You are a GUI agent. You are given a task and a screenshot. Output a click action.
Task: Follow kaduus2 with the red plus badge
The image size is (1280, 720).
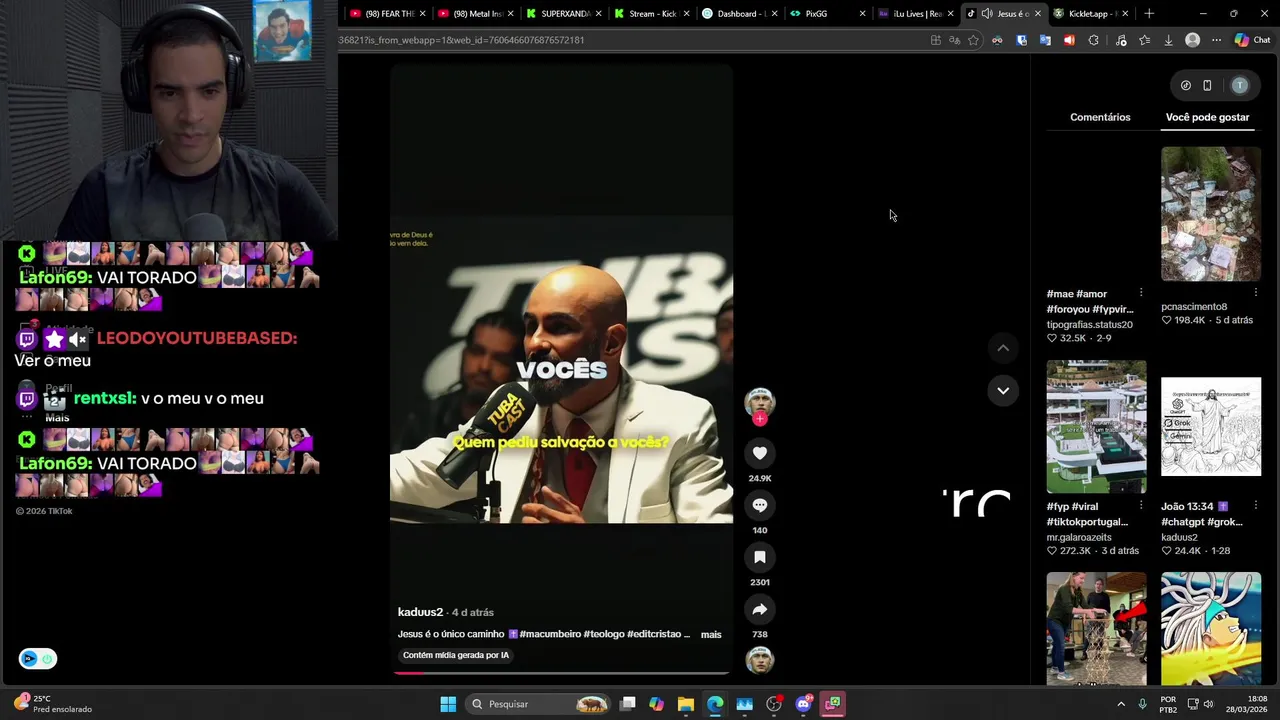pos(760,420)
